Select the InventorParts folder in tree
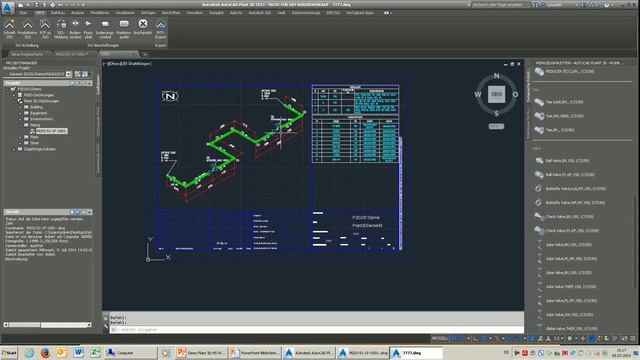This screenshot has width=640, height=360. [42, 119]
